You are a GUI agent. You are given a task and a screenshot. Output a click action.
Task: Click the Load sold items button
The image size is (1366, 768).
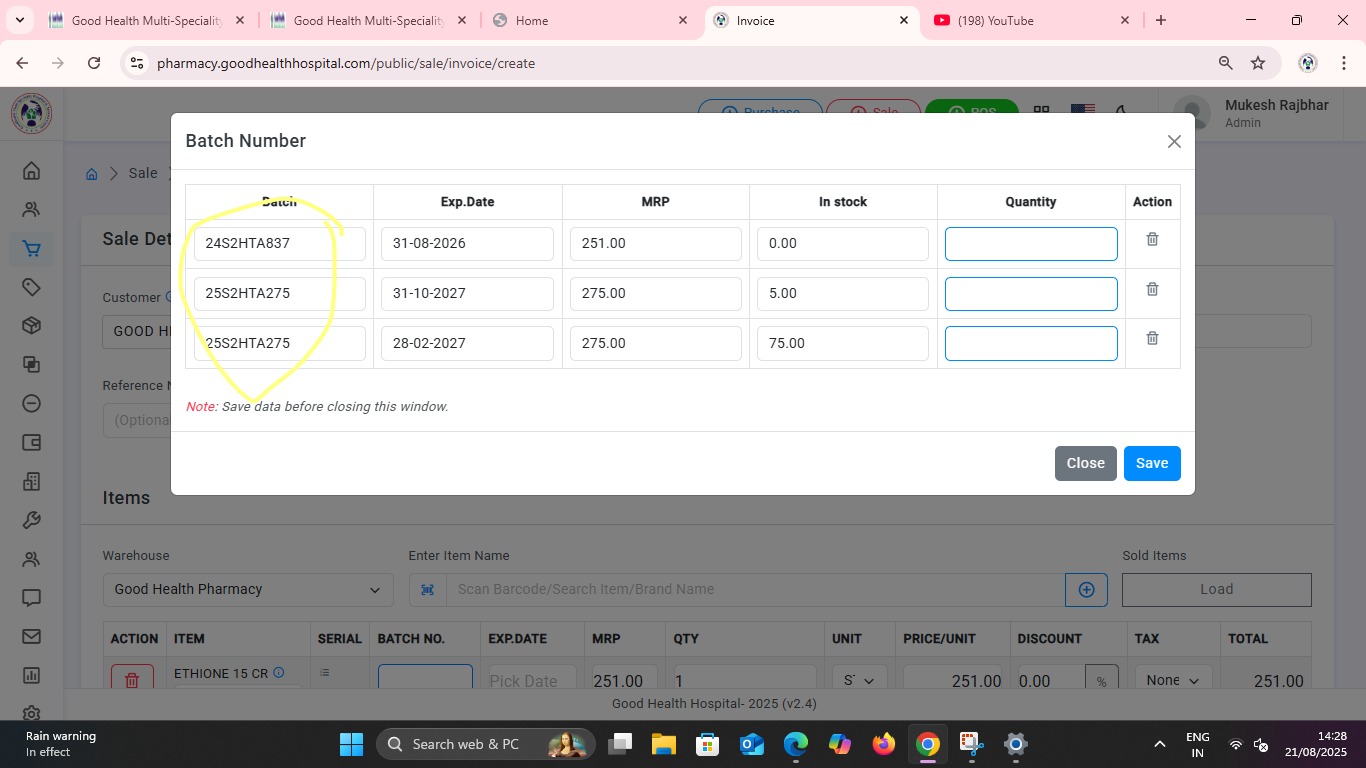(1216, 589)
